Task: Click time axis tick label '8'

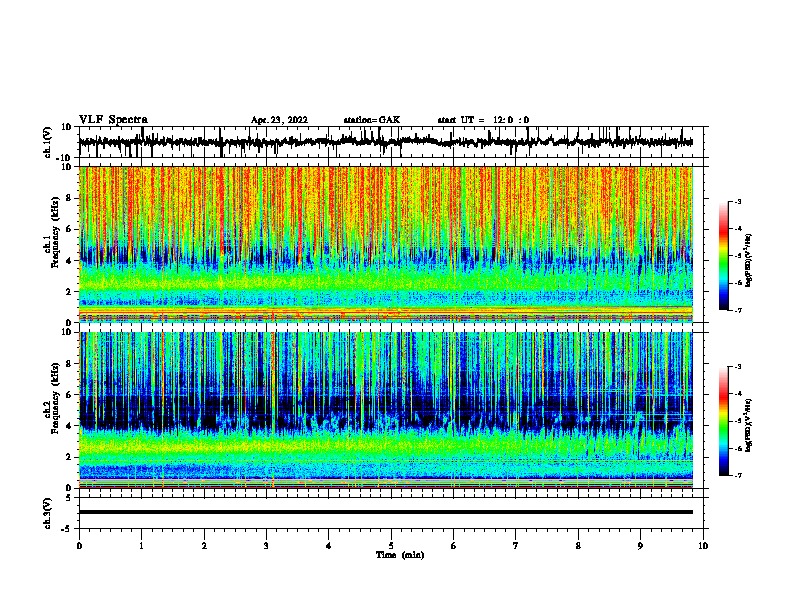Action: point(578,546)
